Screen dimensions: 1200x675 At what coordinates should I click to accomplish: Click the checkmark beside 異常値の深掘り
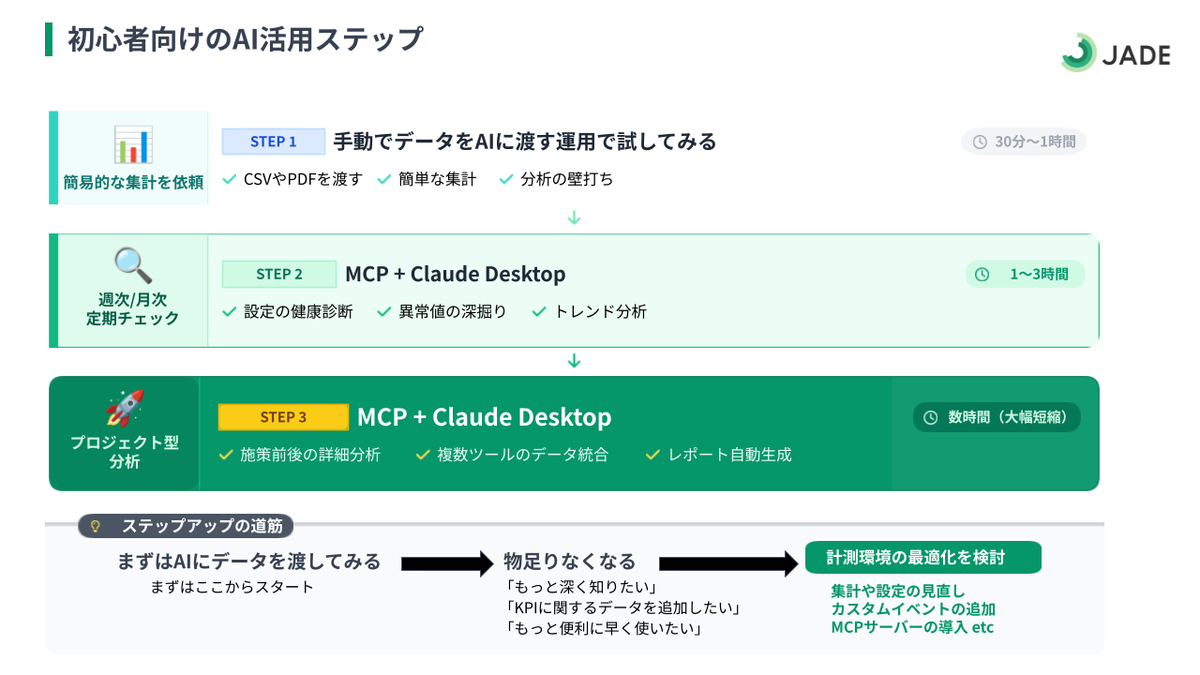coord(383,312)
